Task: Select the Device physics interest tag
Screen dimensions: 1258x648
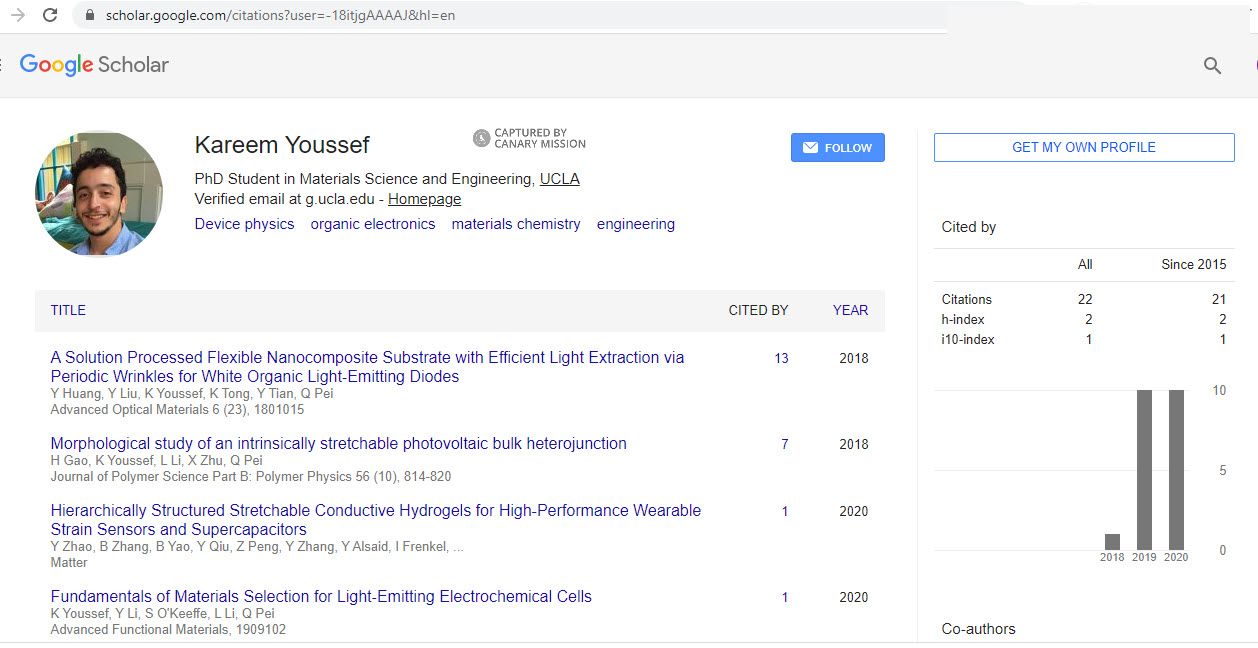Action: pos(244,224)
